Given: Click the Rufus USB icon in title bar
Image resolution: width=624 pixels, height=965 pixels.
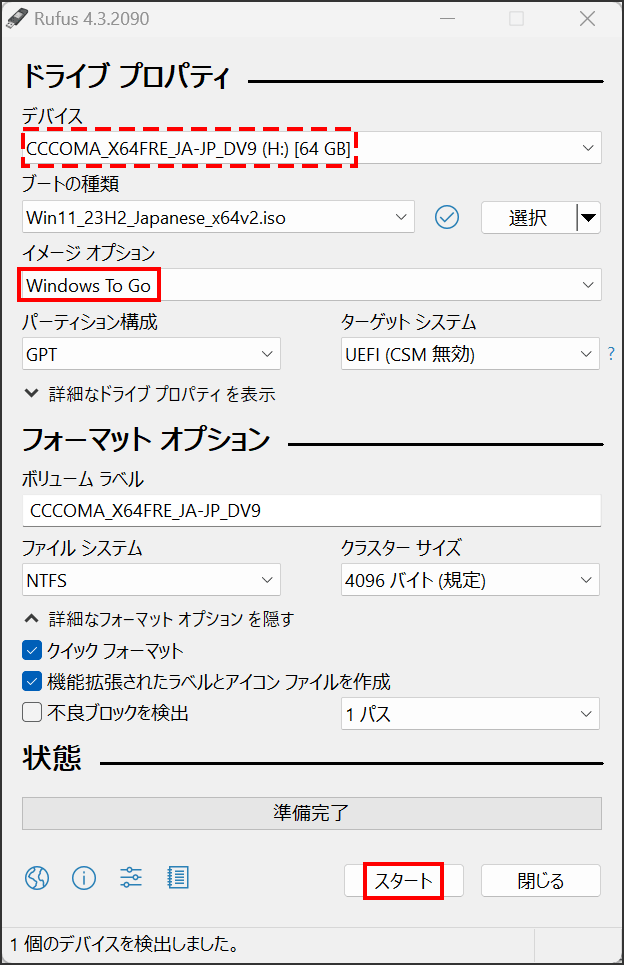Looking at the screenshot, I should click(17, 18).
